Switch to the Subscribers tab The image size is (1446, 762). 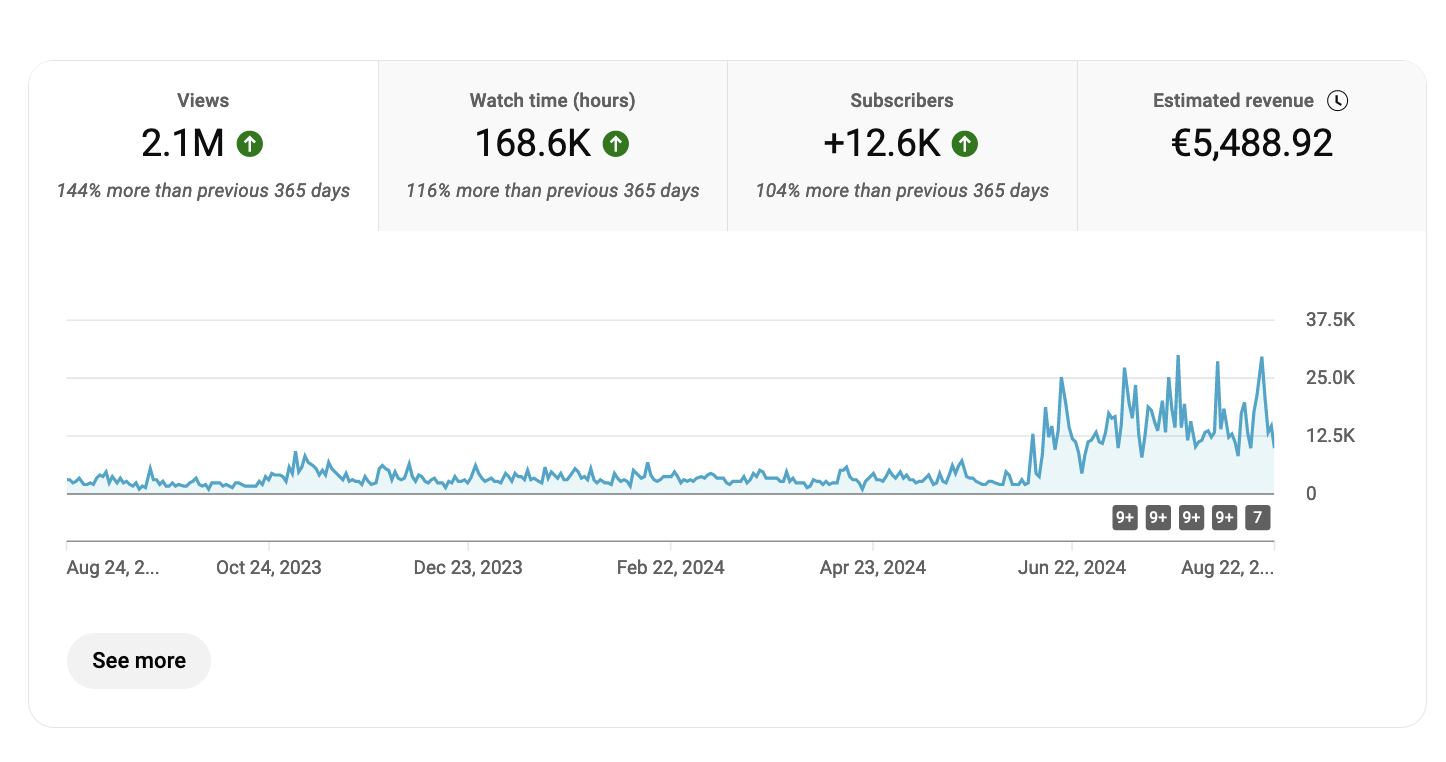tap(901, 101)
